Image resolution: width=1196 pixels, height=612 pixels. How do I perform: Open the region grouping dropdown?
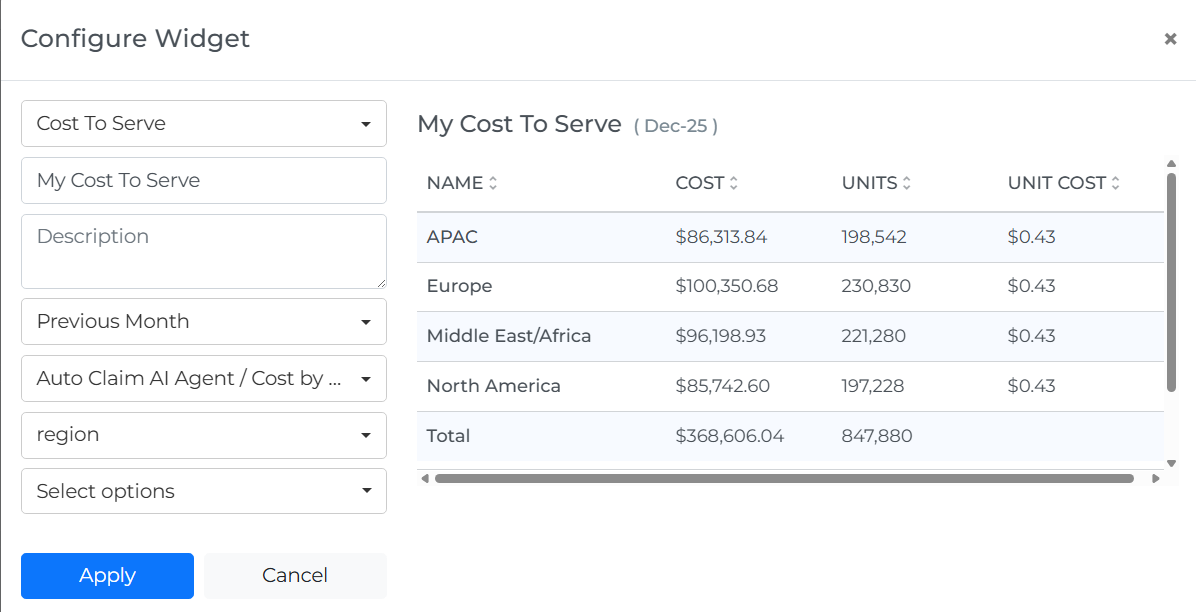point(203,435)
